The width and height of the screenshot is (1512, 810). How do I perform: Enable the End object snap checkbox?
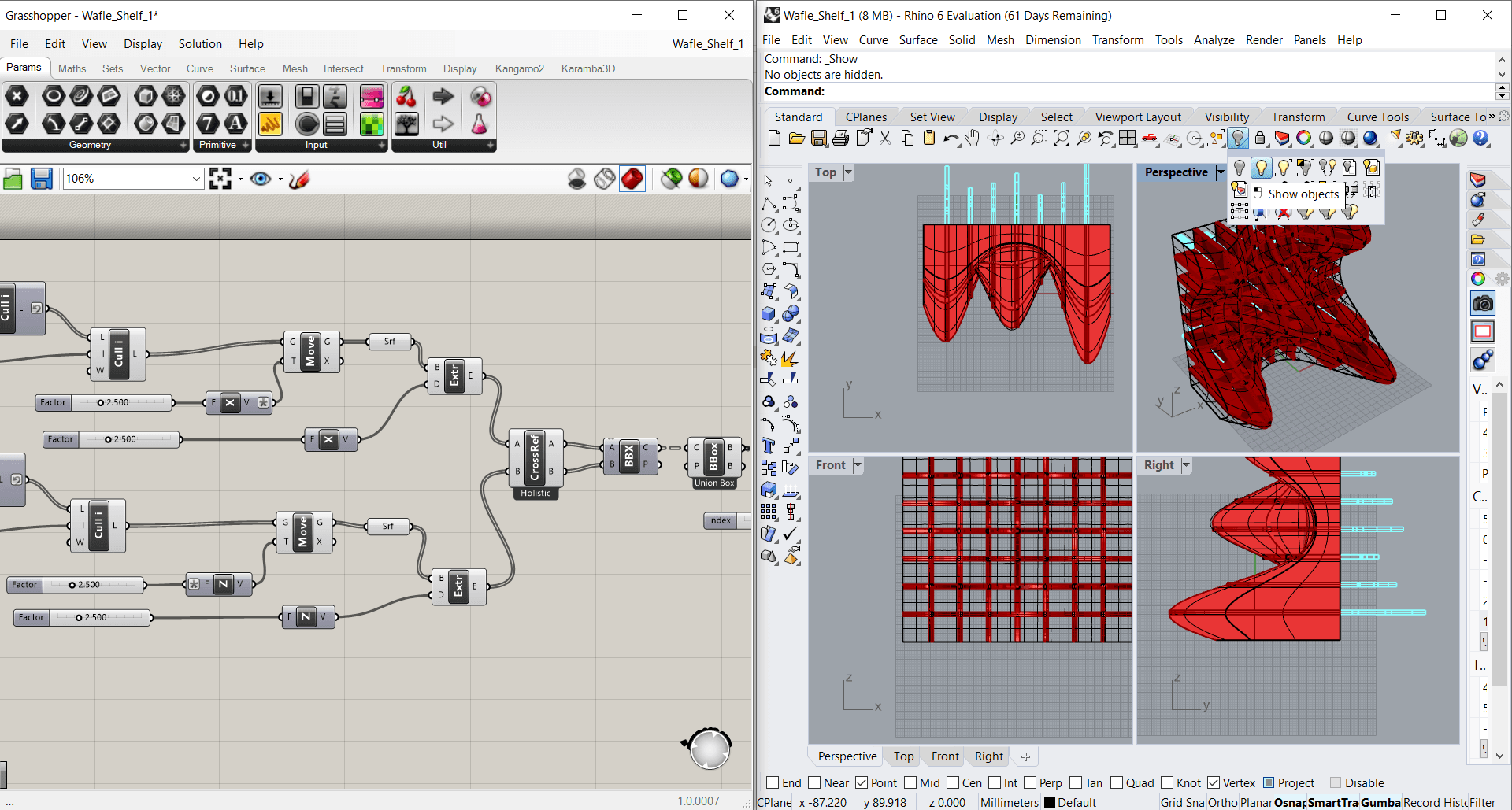coord(773,782)
